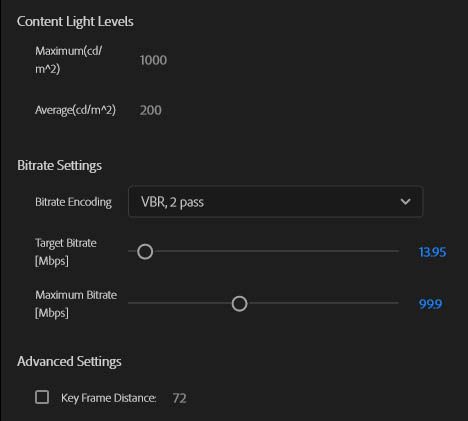This screenshot has height=421, width=468.
Task: Click the Target Bitrate slider handle
Action: pos(145,252)
